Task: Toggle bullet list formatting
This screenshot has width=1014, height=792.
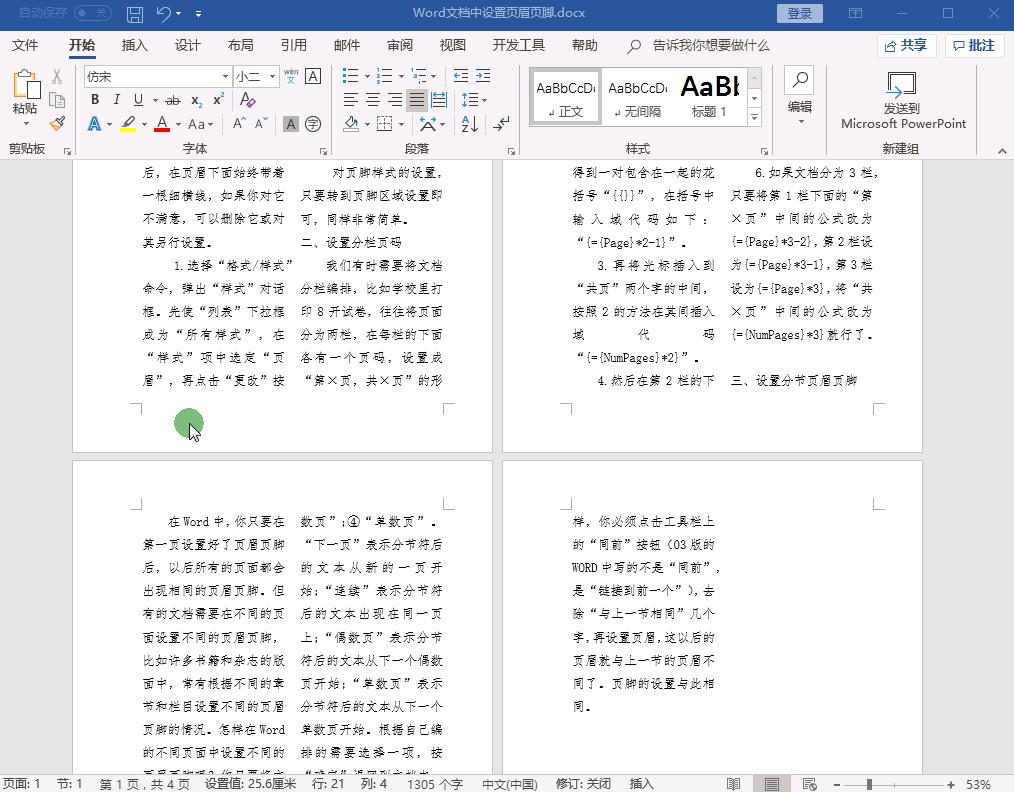Action: [x=350, y=75]
